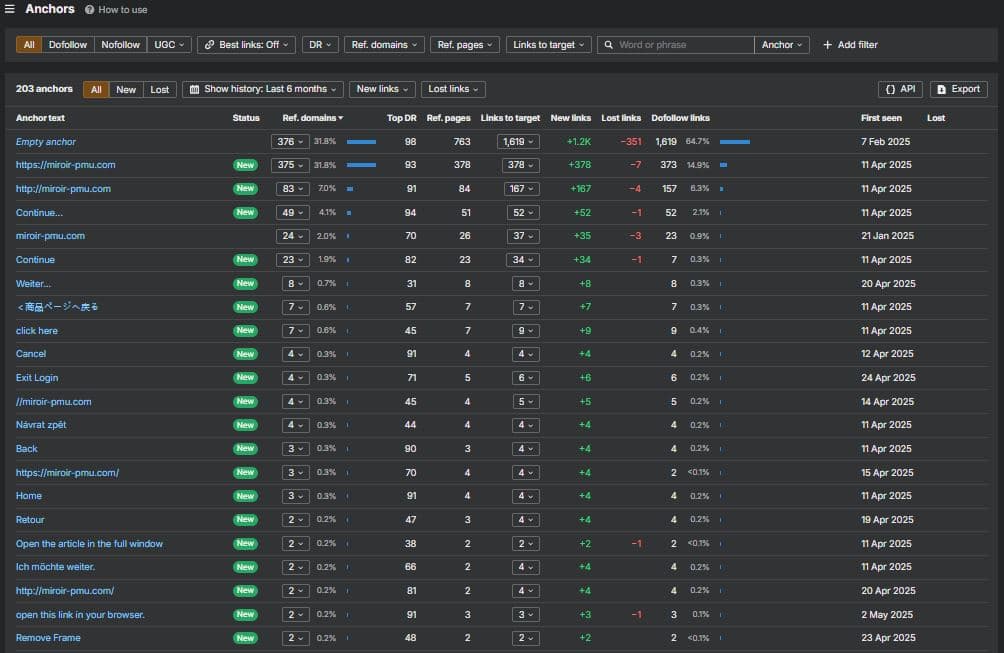Screen dimensions: 1004x653
Task: Click the calendar icon in Show history
Action: 195,89
